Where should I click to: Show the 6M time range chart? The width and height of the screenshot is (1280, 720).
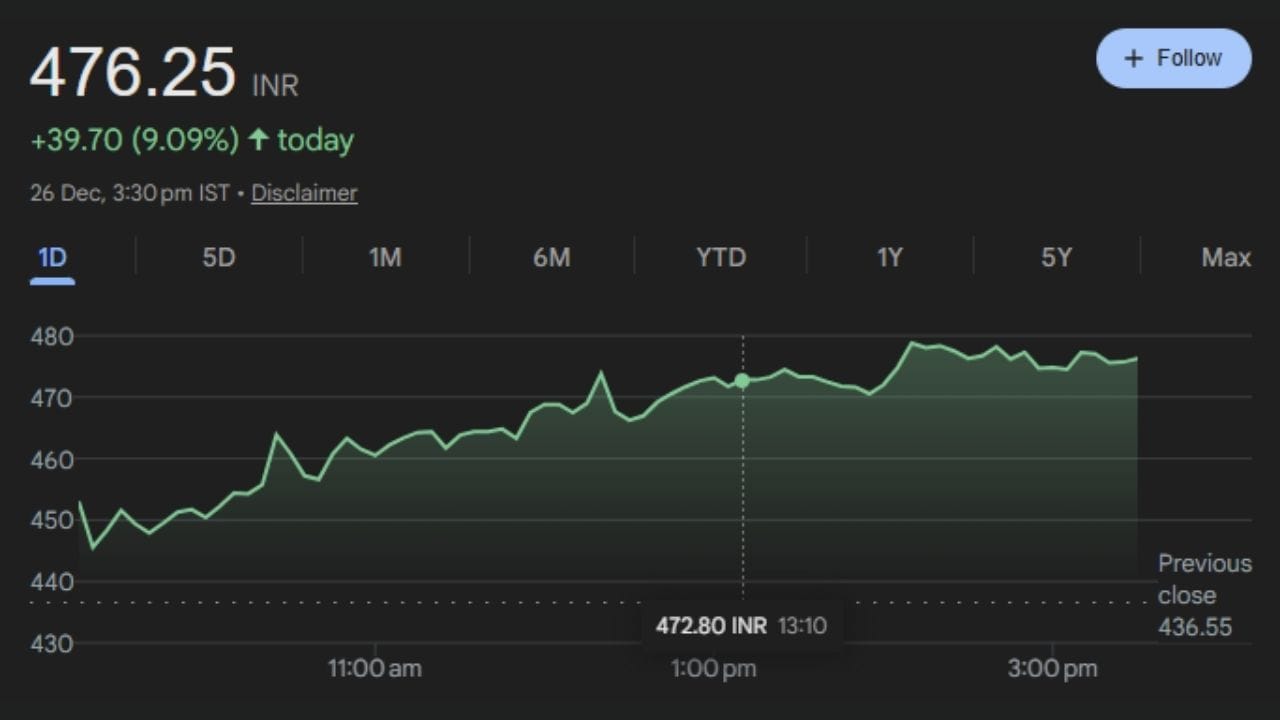551,258
